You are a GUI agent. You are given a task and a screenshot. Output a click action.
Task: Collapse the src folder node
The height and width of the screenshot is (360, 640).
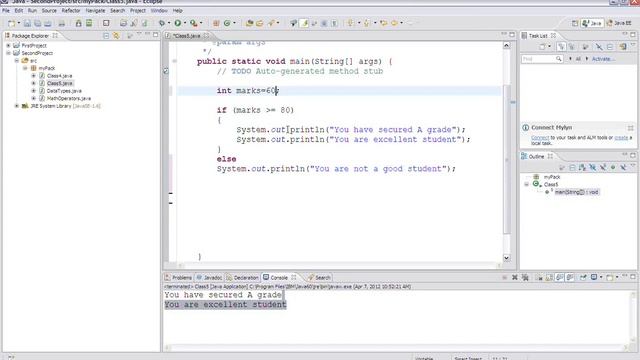click(17, 60)
